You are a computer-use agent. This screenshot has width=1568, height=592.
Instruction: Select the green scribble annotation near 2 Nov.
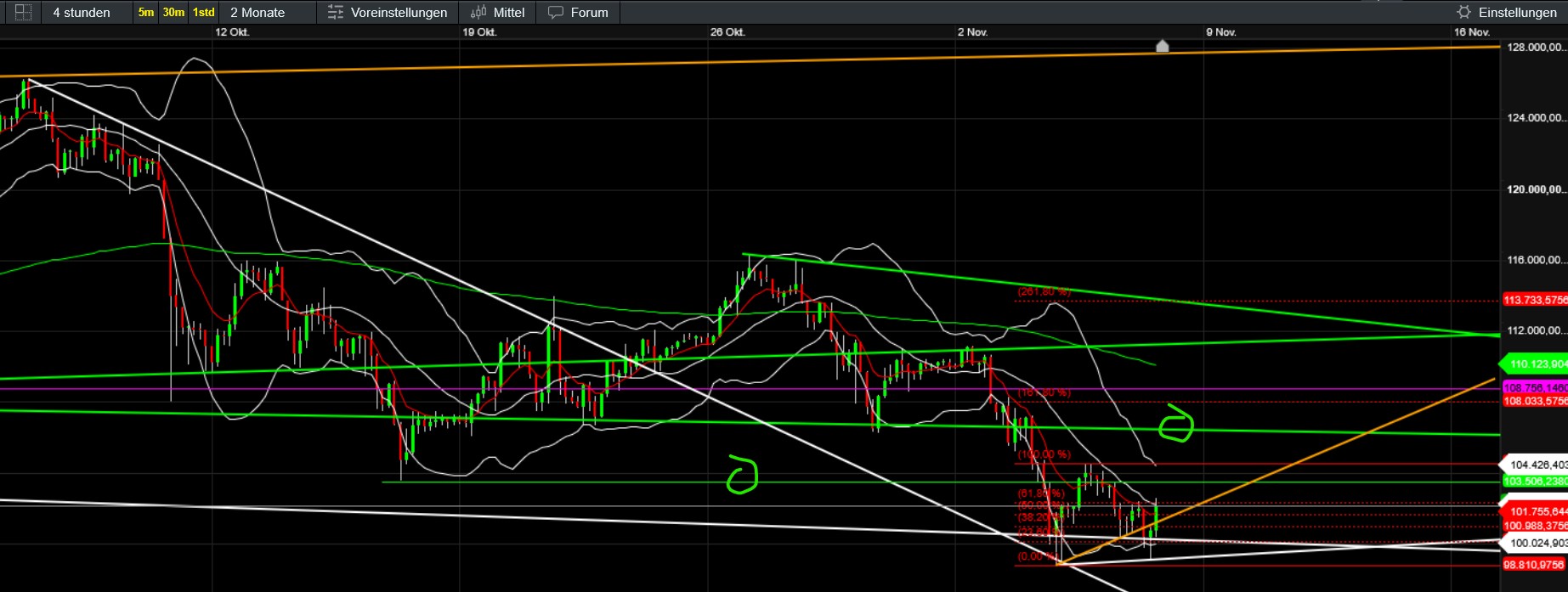point(1176,424)
